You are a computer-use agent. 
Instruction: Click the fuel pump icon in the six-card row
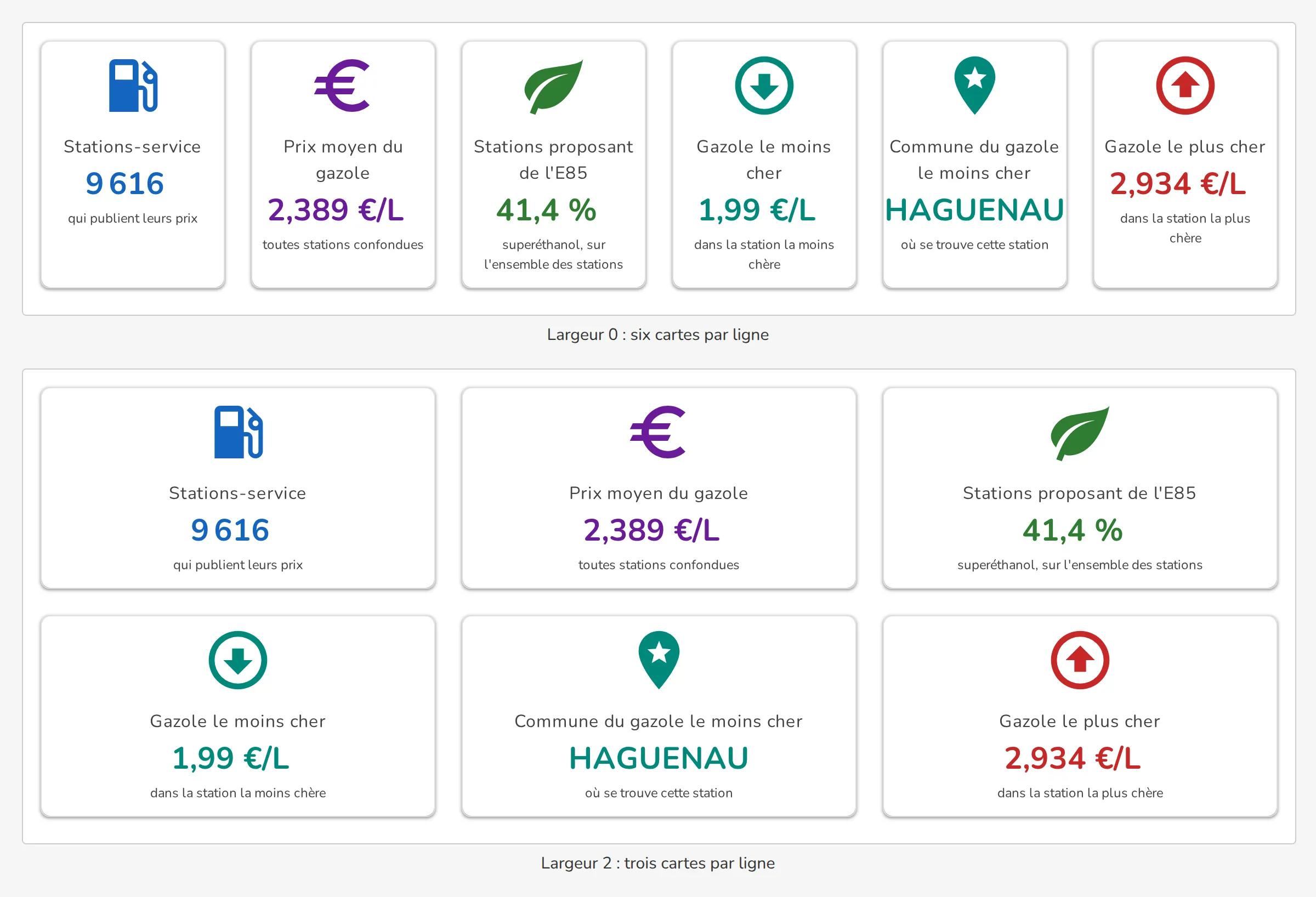click(x=133, y=86)
